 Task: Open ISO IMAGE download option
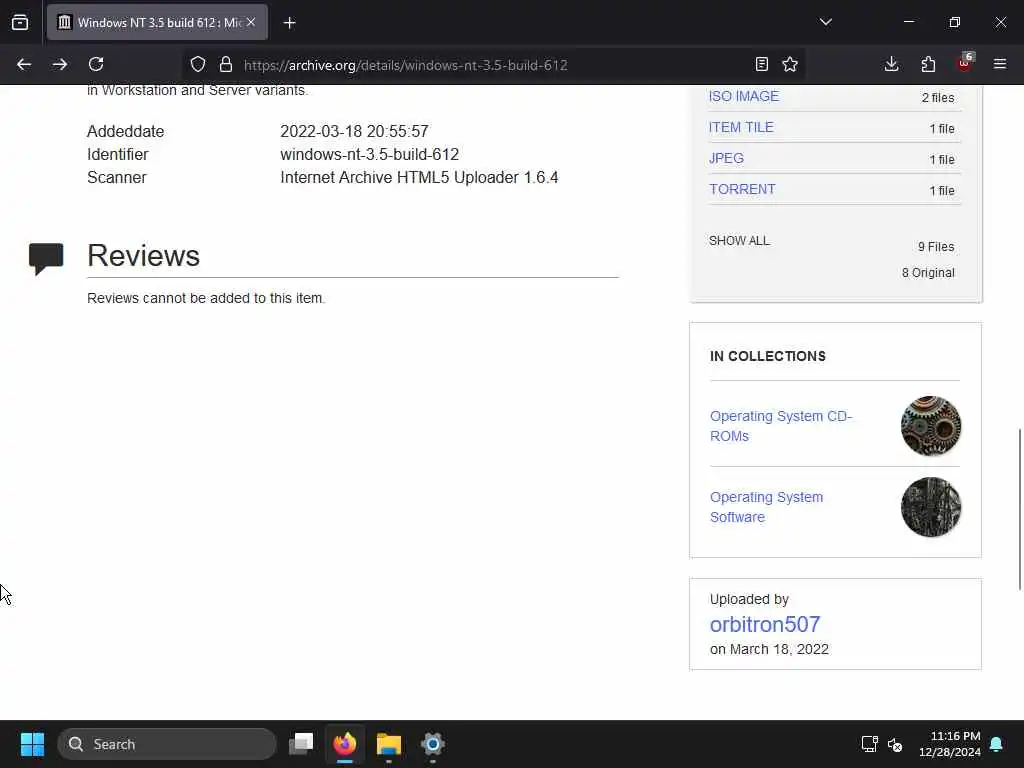click(744, 96)
